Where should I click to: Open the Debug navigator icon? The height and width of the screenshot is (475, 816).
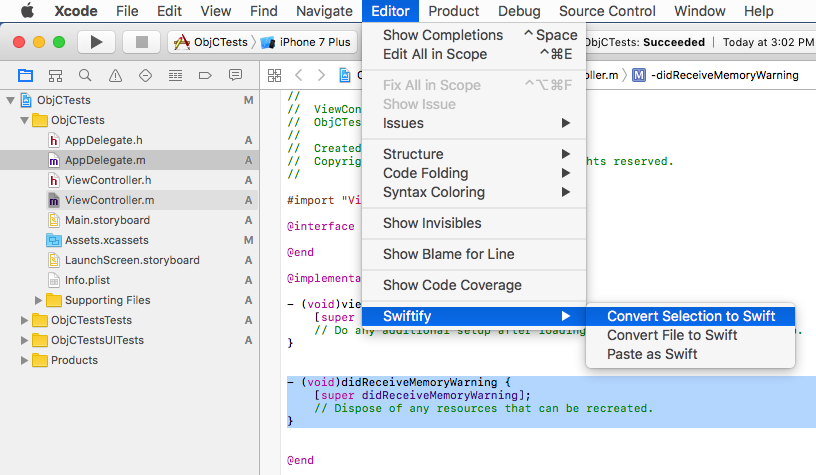click(x=175, y=76)
